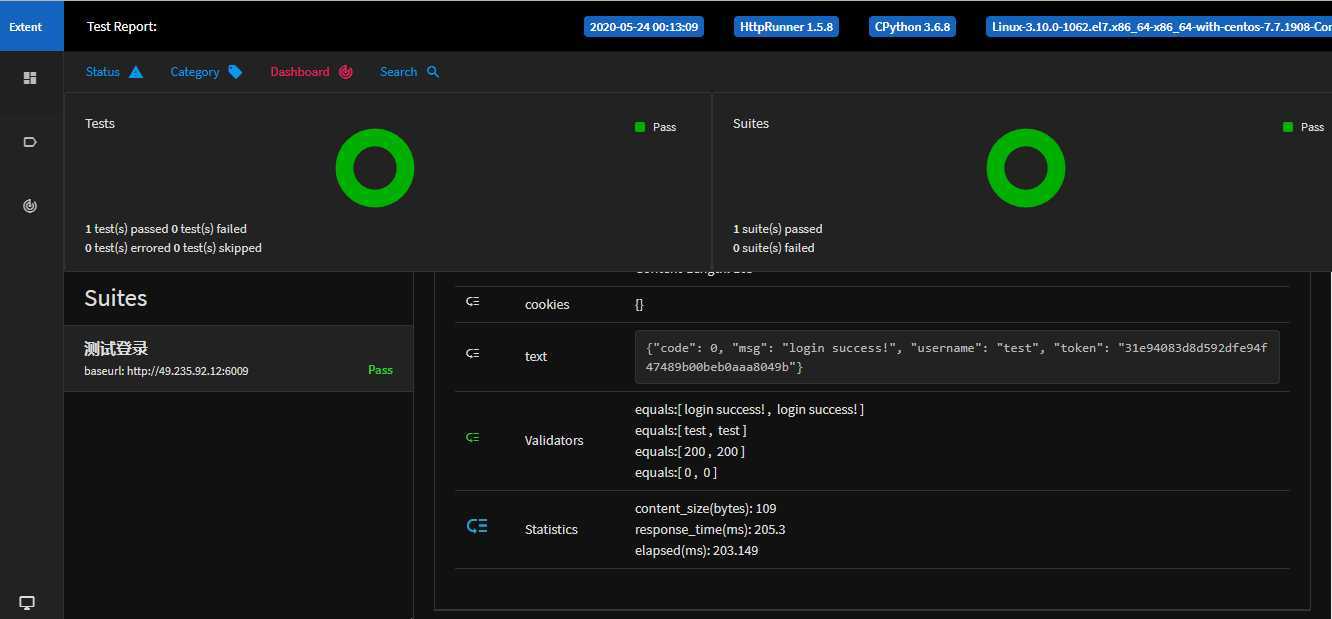1332x619 pixels.
Task: Click the cookies label
Action: pyautogui.click(x=547, y=304)
